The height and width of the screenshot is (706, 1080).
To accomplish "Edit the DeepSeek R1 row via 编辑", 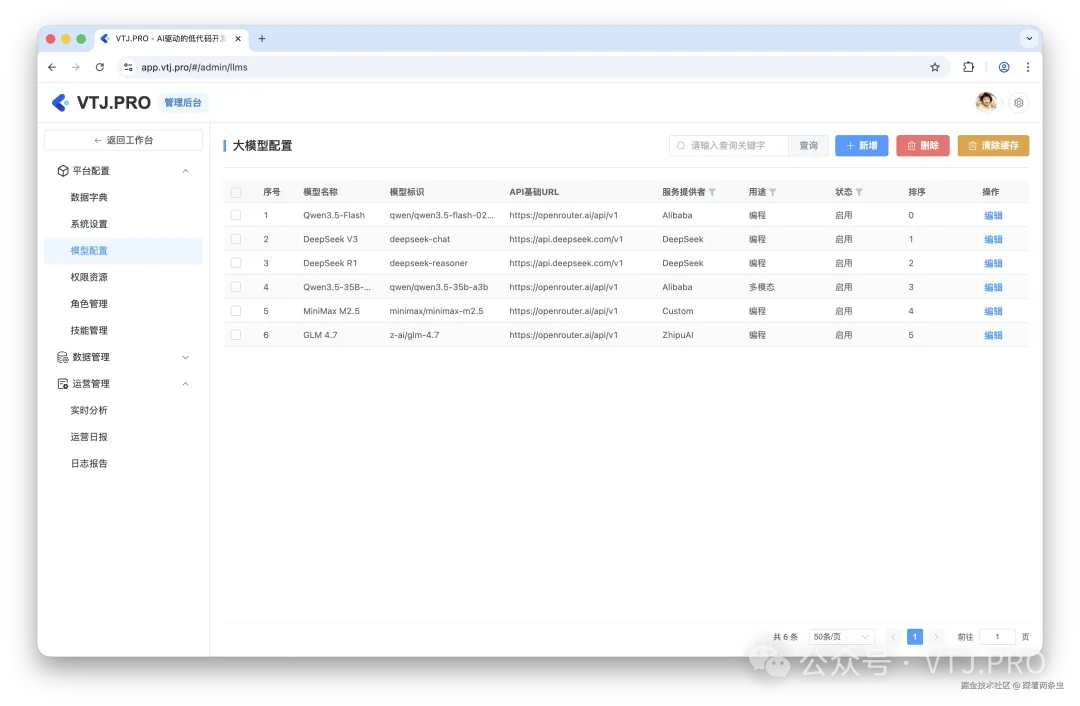I will pyautogui.click(x=993, y=264).
